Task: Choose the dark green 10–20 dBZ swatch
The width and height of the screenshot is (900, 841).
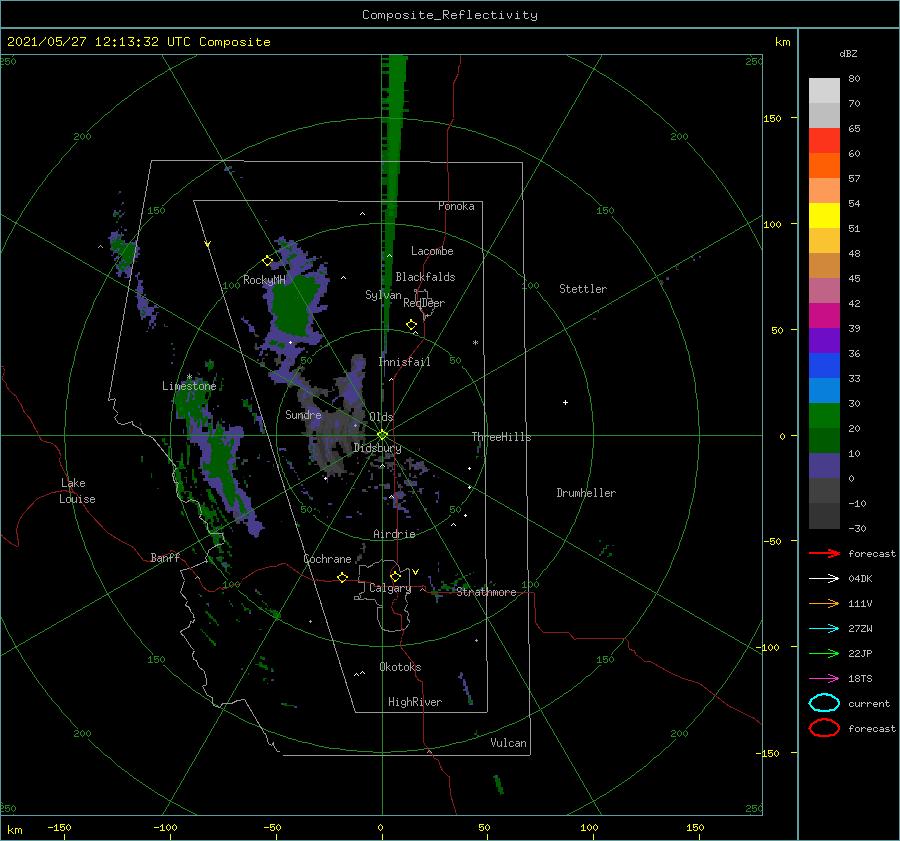Action: pyautogui.click(x=824, y=441)
